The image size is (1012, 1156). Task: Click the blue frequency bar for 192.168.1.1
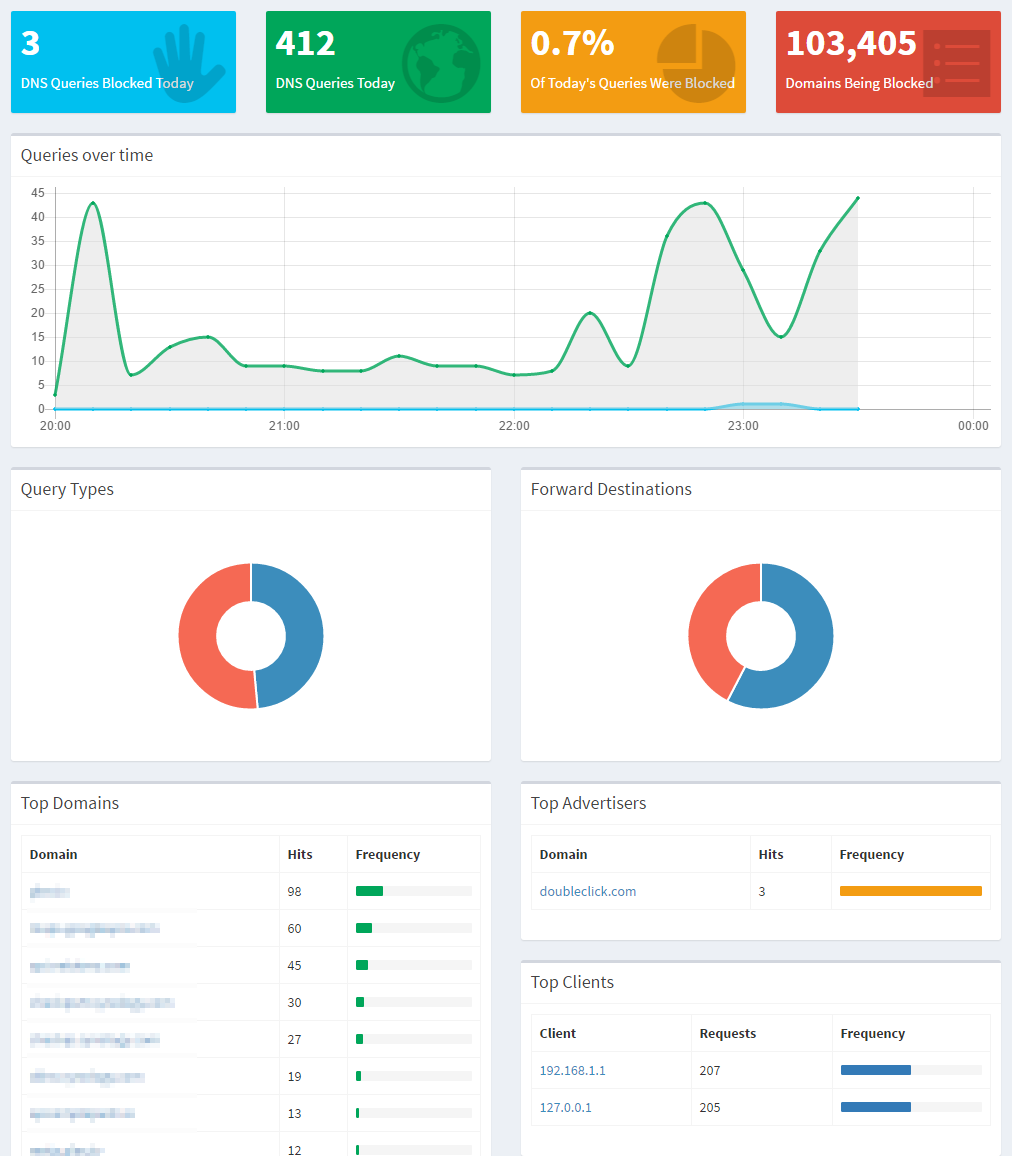click(x=875, y=1070)
